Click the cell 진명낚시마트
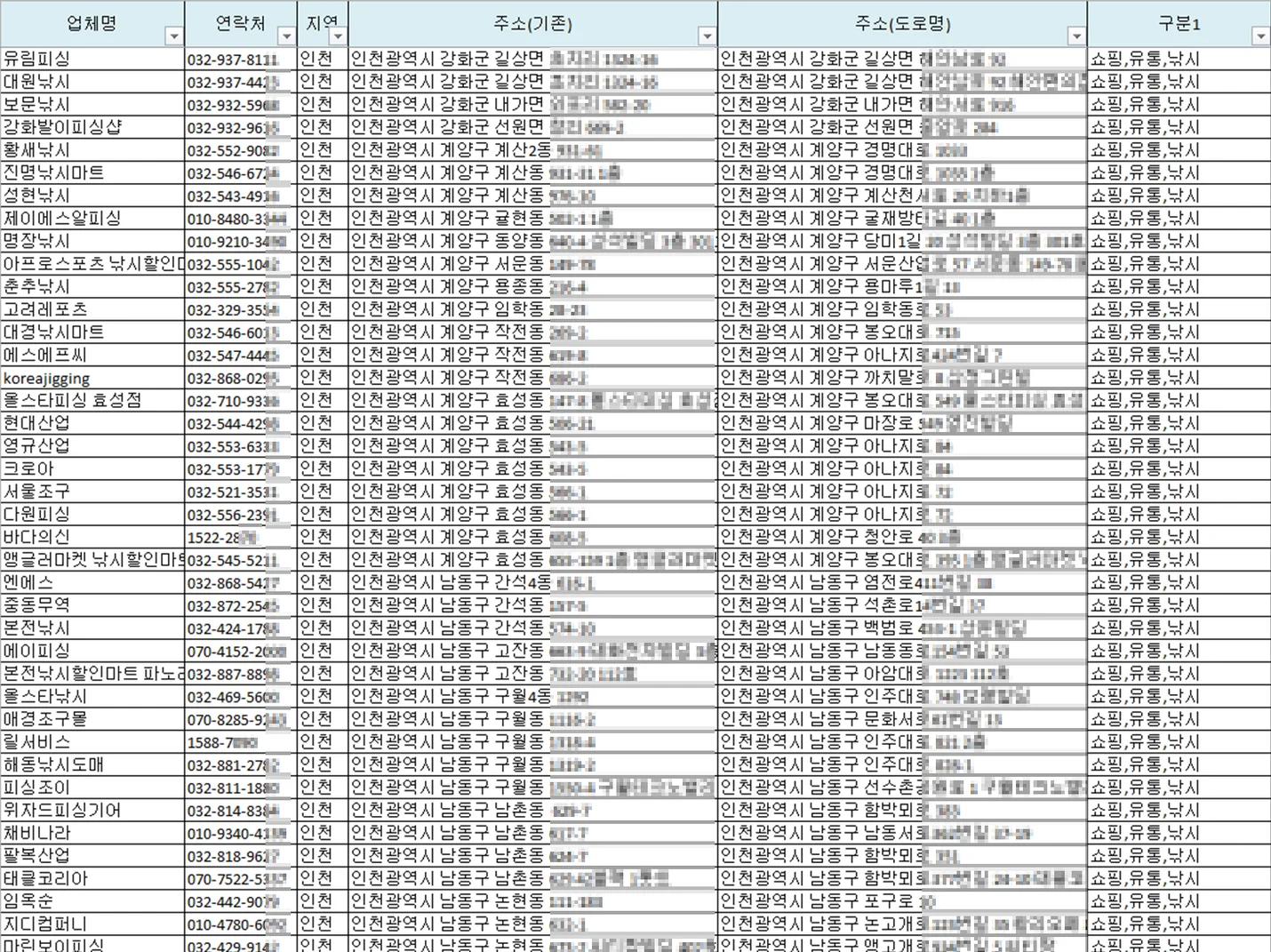The height and width of the screenshot is (952, 1271). point(92,172)
